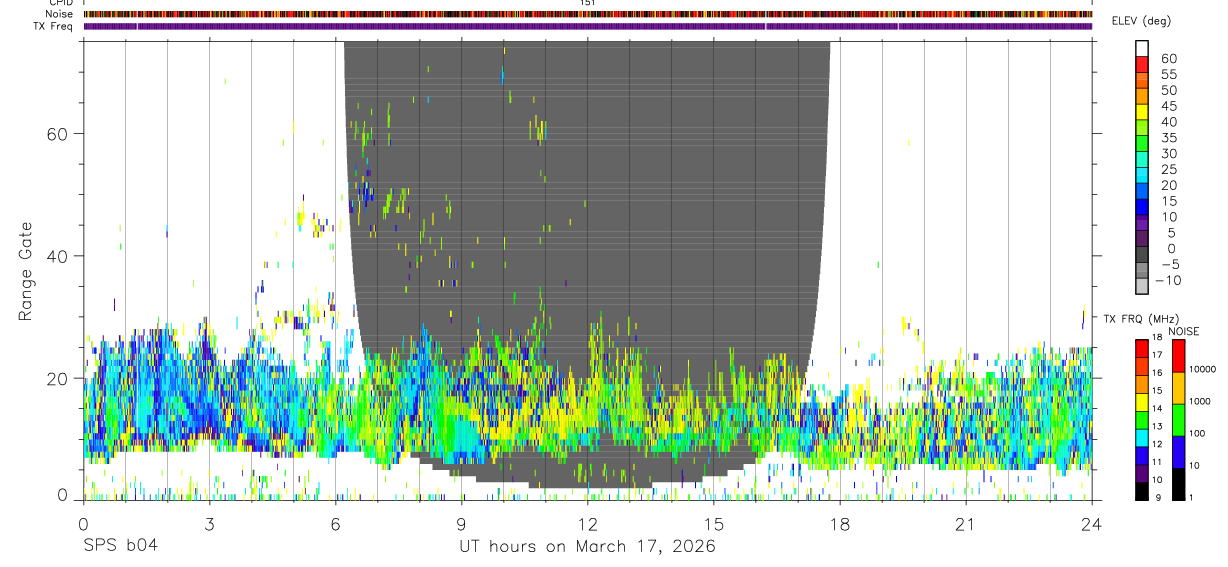Click the 12 UT hour tick label
This screenshot has height=567, width=1228.
click(587, 524)
